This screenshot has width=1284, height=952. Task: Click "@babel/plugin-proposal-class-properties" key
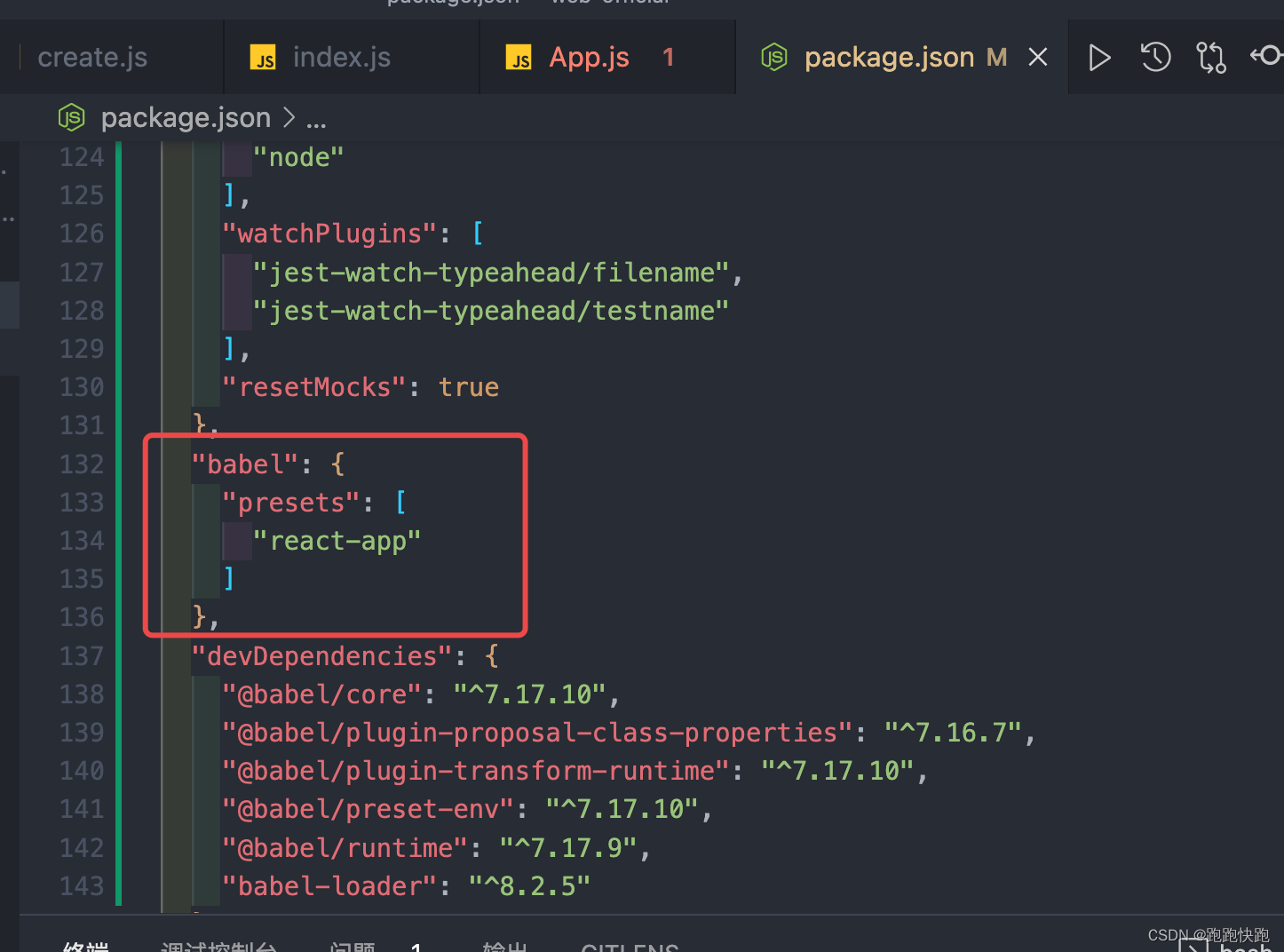538,733
